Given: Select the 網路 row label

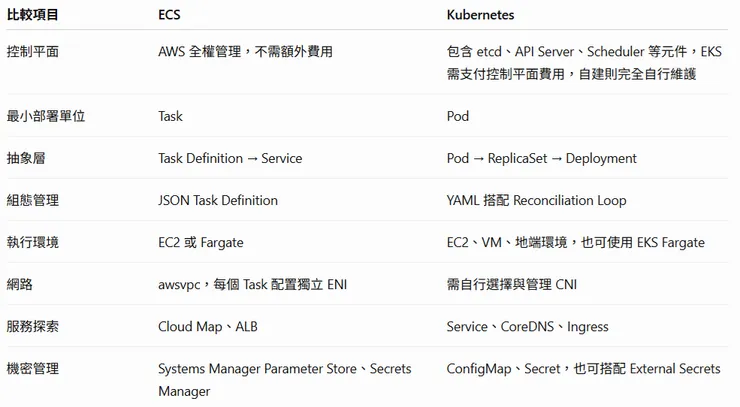Looking at the screenshot, I should point(19,284).
